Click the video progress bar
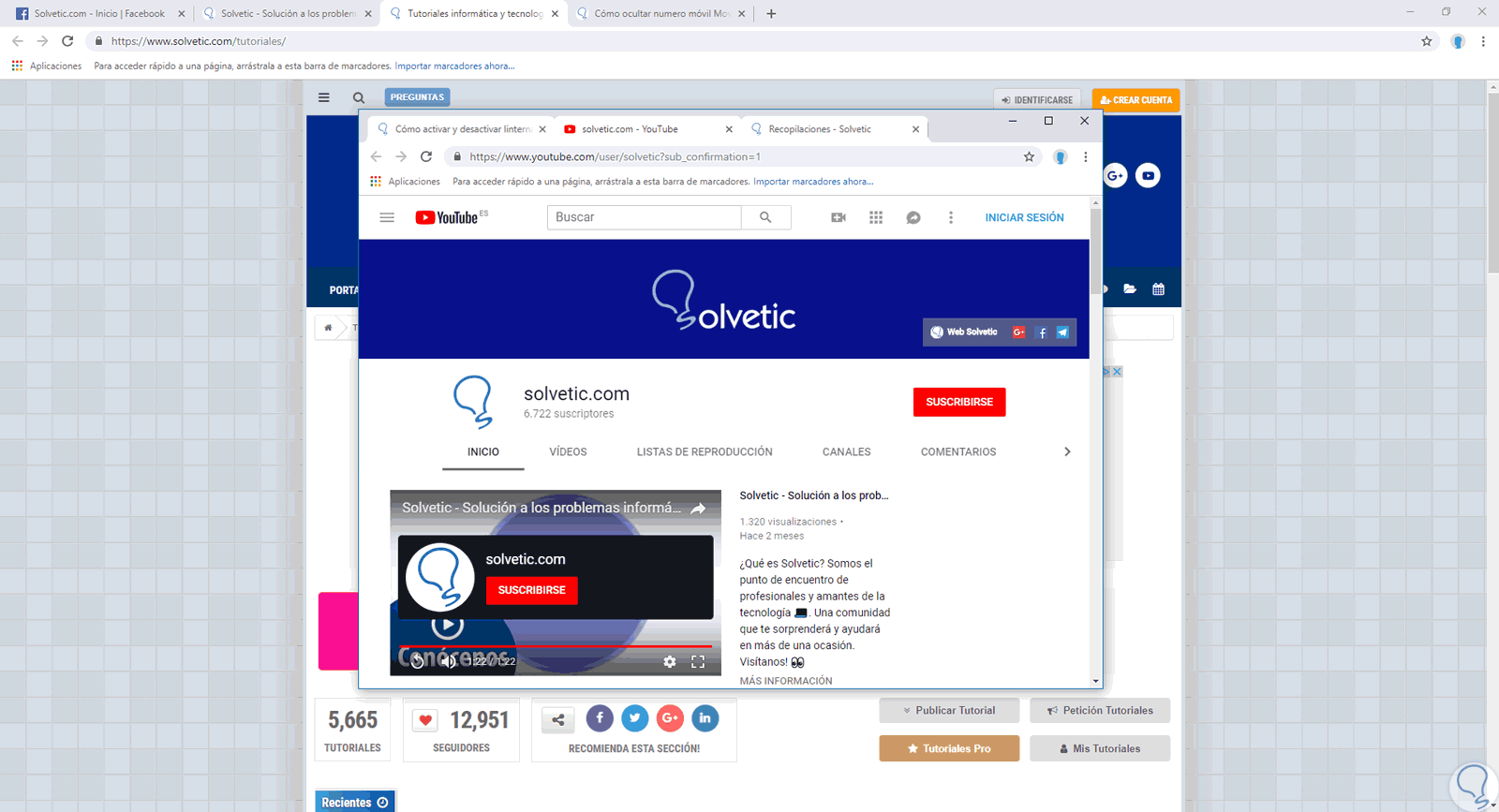Screen dimensions: 1499x812 [556, 646]
